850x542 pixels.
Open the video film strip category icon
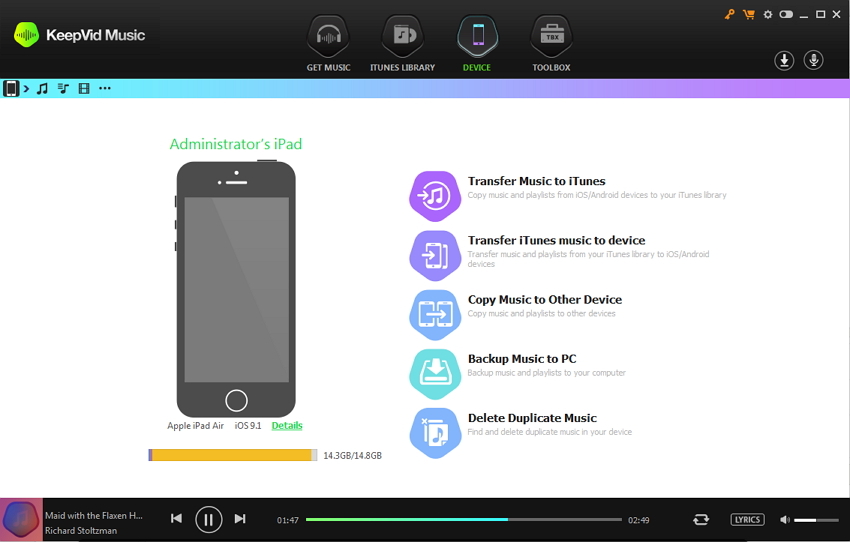click(84, 88)
